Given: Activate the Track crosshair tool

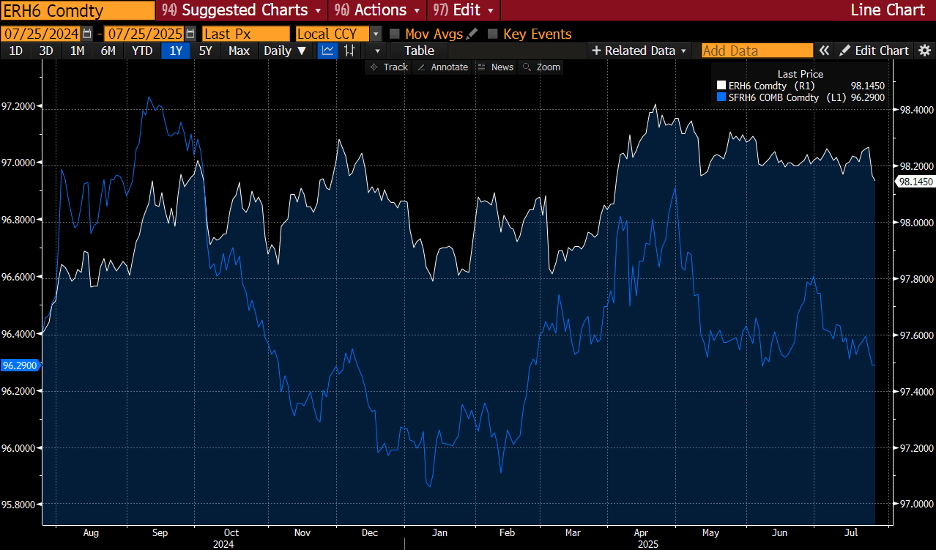Looking at the screenshot, I should pyautogui.click(x=389, y=67).
